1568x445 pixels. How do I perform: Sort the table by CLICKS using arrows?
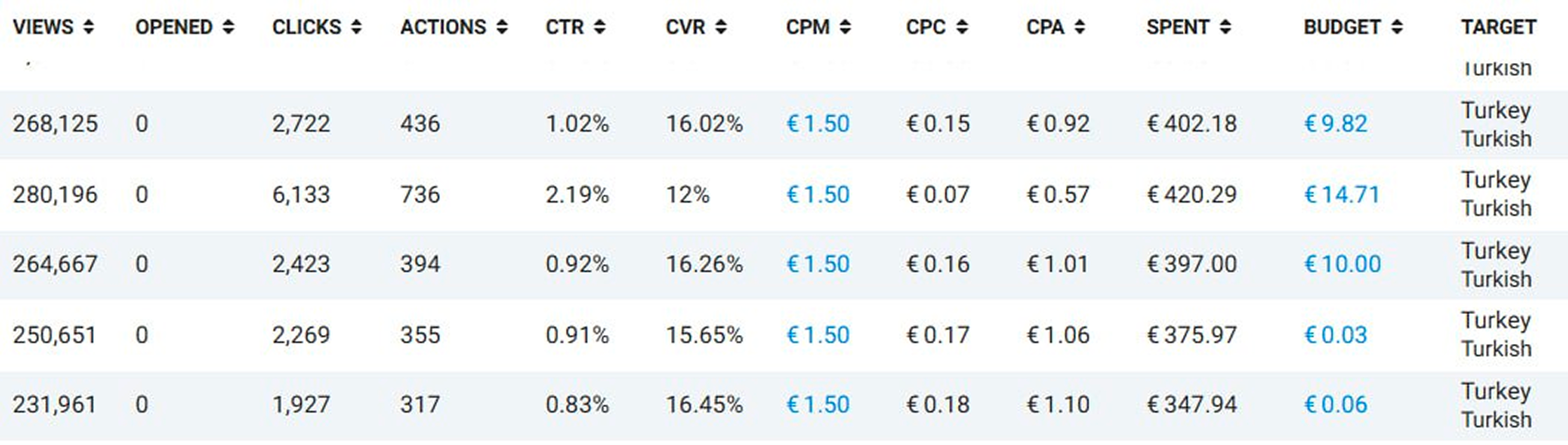click(x=356, y=27)
